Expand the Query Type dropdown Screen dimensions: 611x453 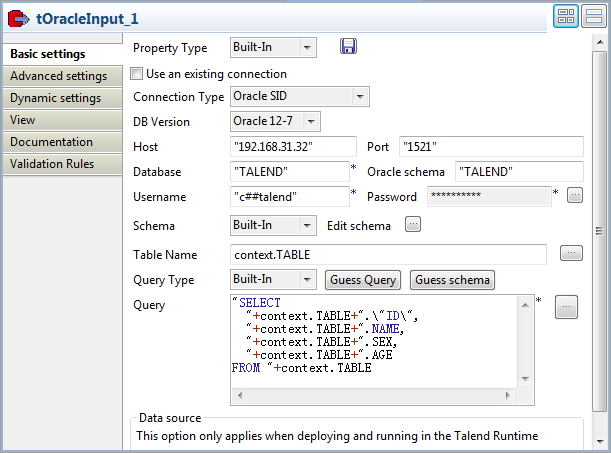307,280
